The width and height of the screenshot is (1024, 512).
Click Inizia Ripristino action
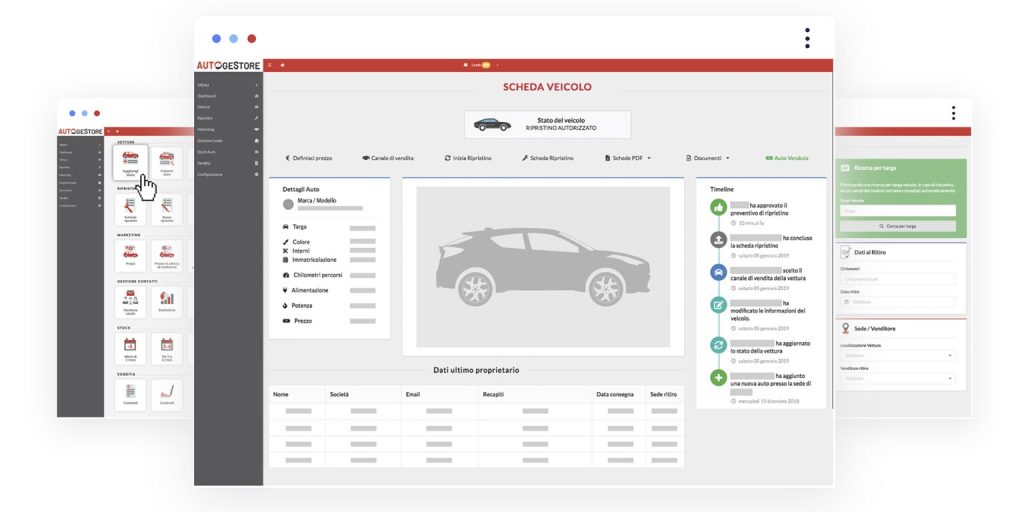[468, 158]
